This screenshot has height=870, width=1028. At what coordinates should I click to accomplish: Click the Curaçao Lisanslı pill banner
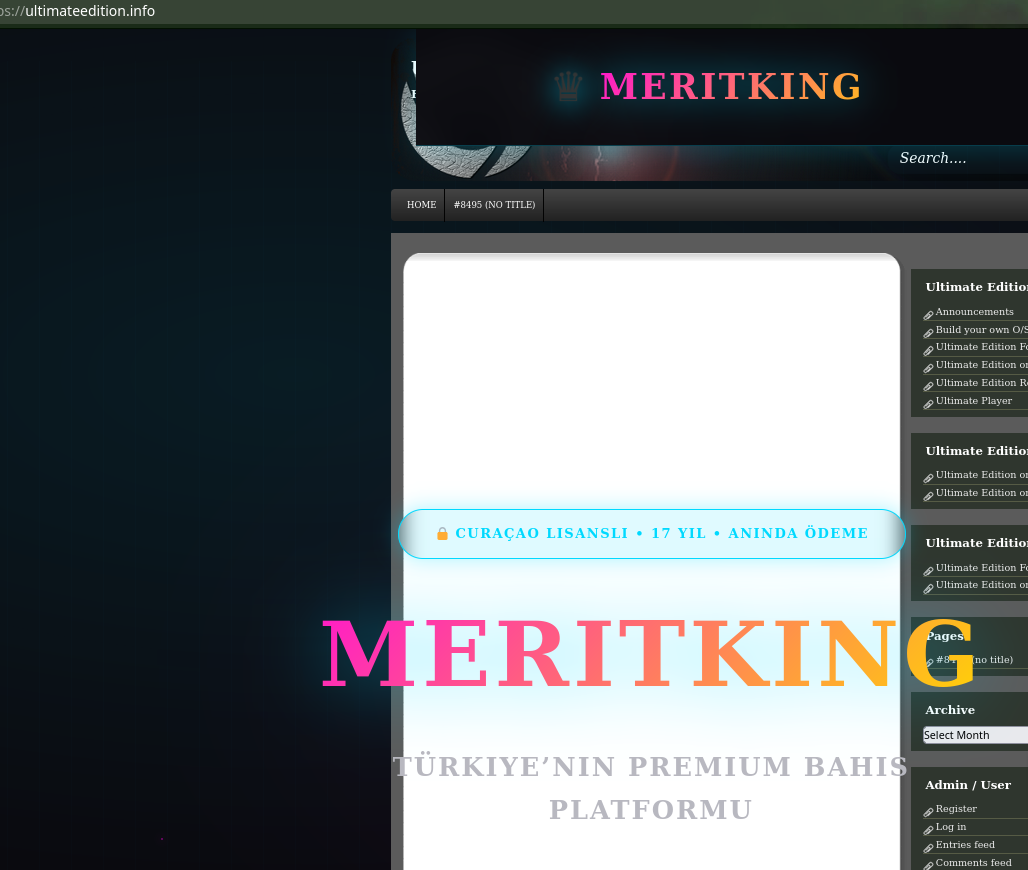tap(652, 534)
